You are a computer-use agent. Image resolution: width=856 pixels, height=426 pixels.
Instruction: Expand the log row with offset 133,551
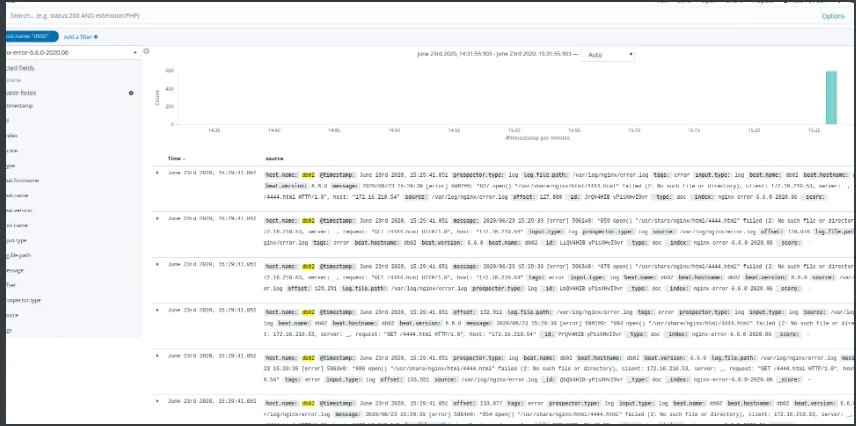click(x=157, y=356)
